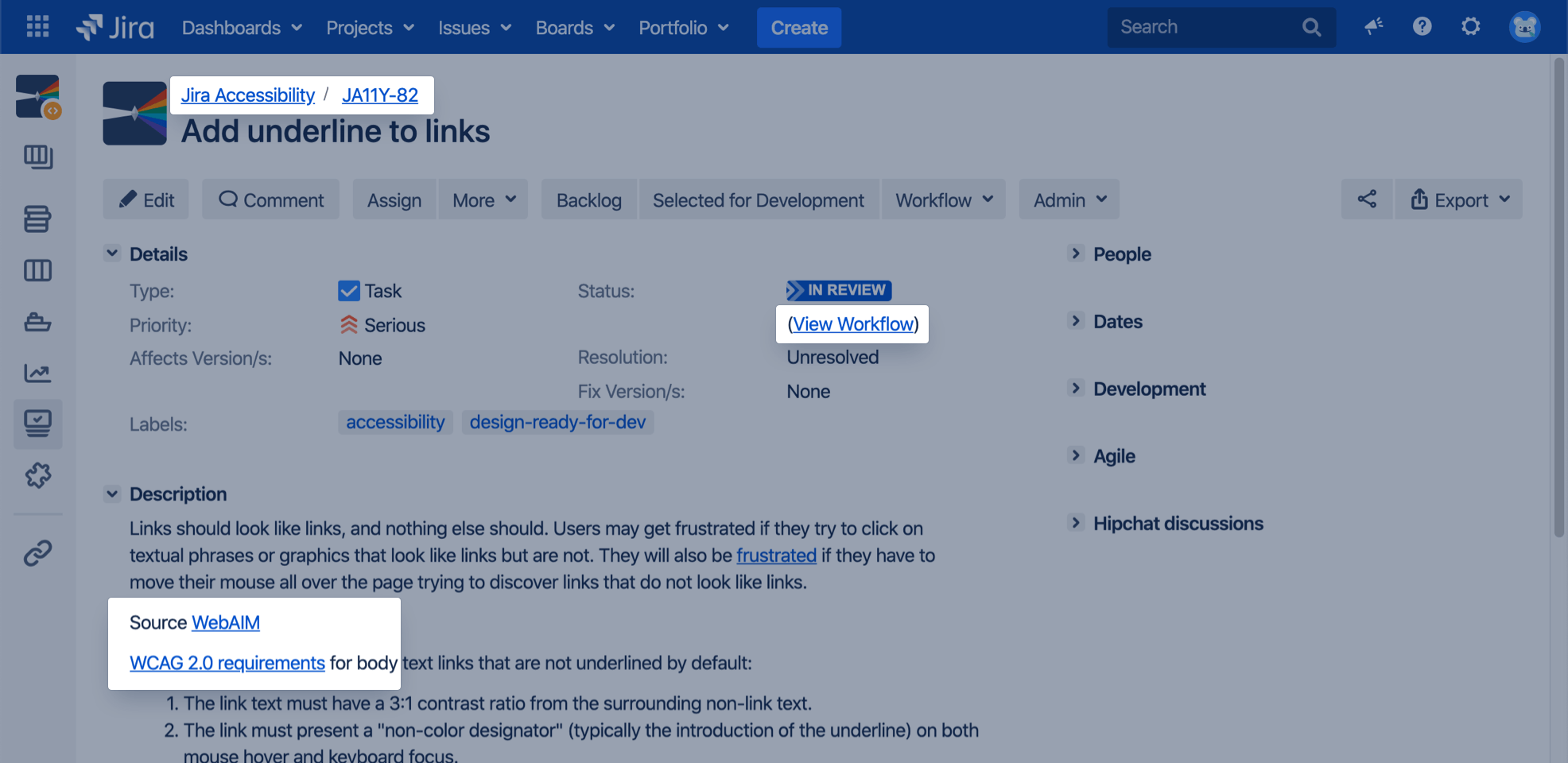This screenshot has width=1568, height=763.
Task: Open the More dropdown
Action: click(x=483, y=199)
